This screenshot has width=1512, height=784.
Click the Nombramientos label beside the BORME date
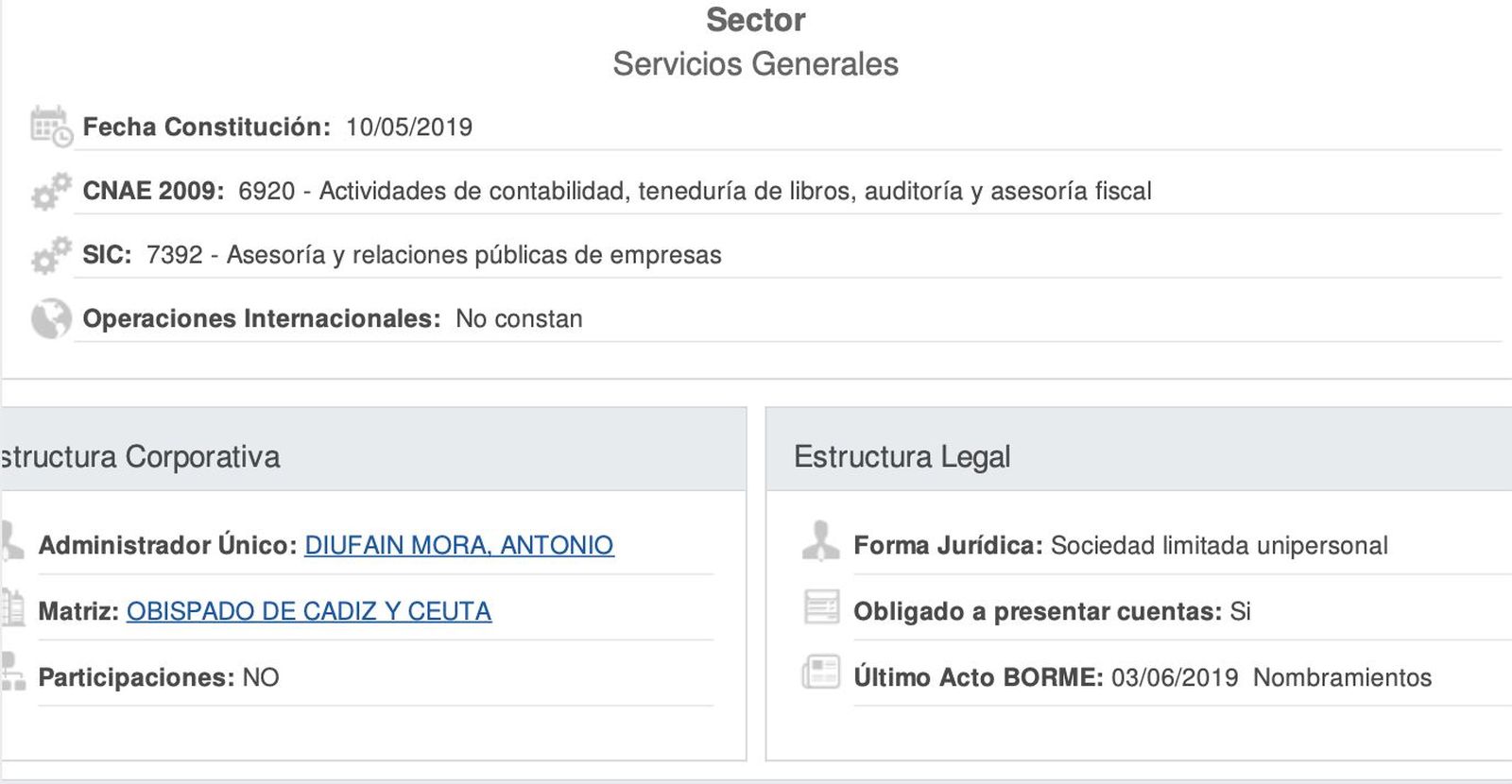(1342, 677)
